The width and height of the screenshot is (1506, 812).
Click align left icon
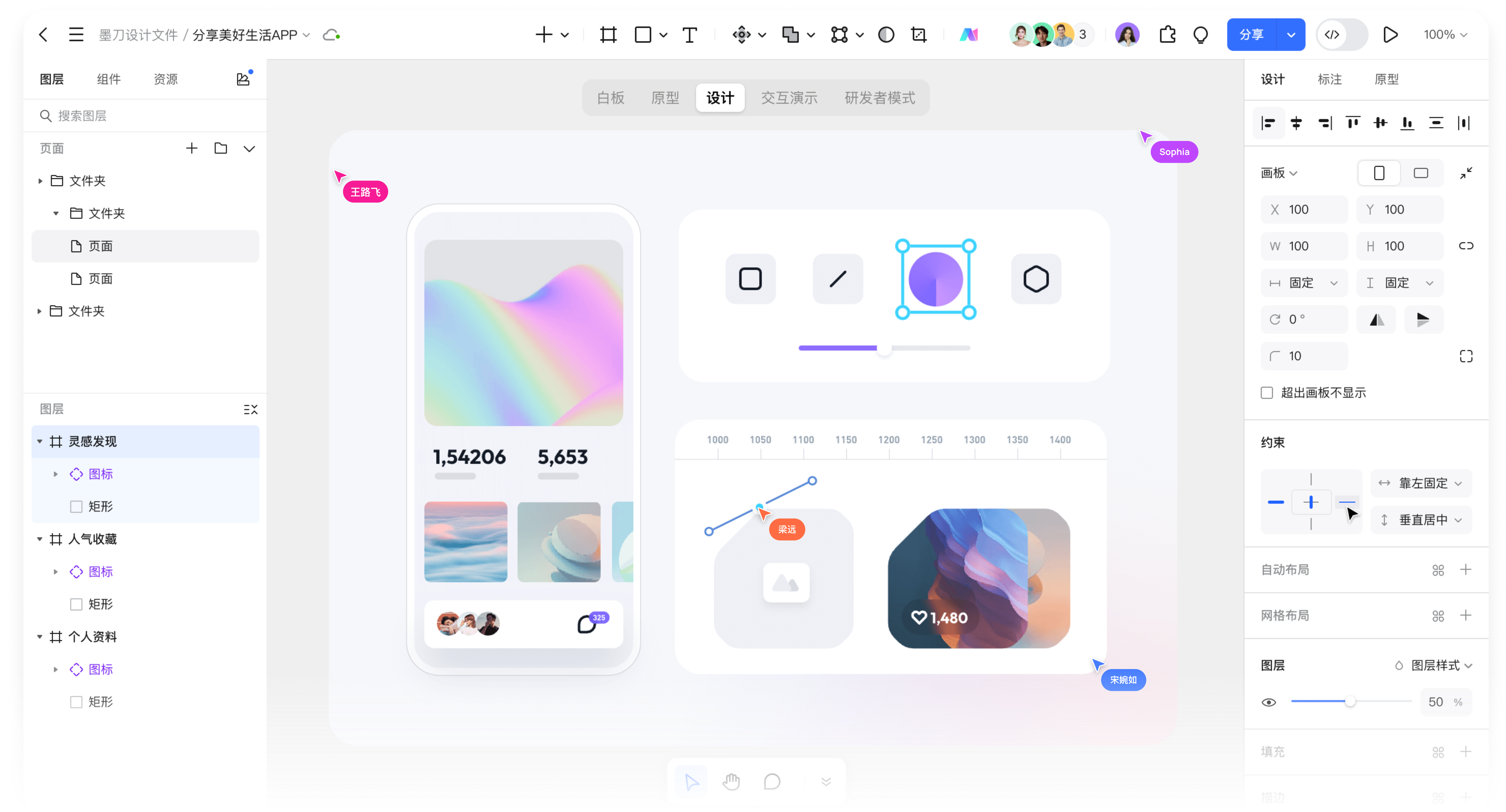point(1268,123)
